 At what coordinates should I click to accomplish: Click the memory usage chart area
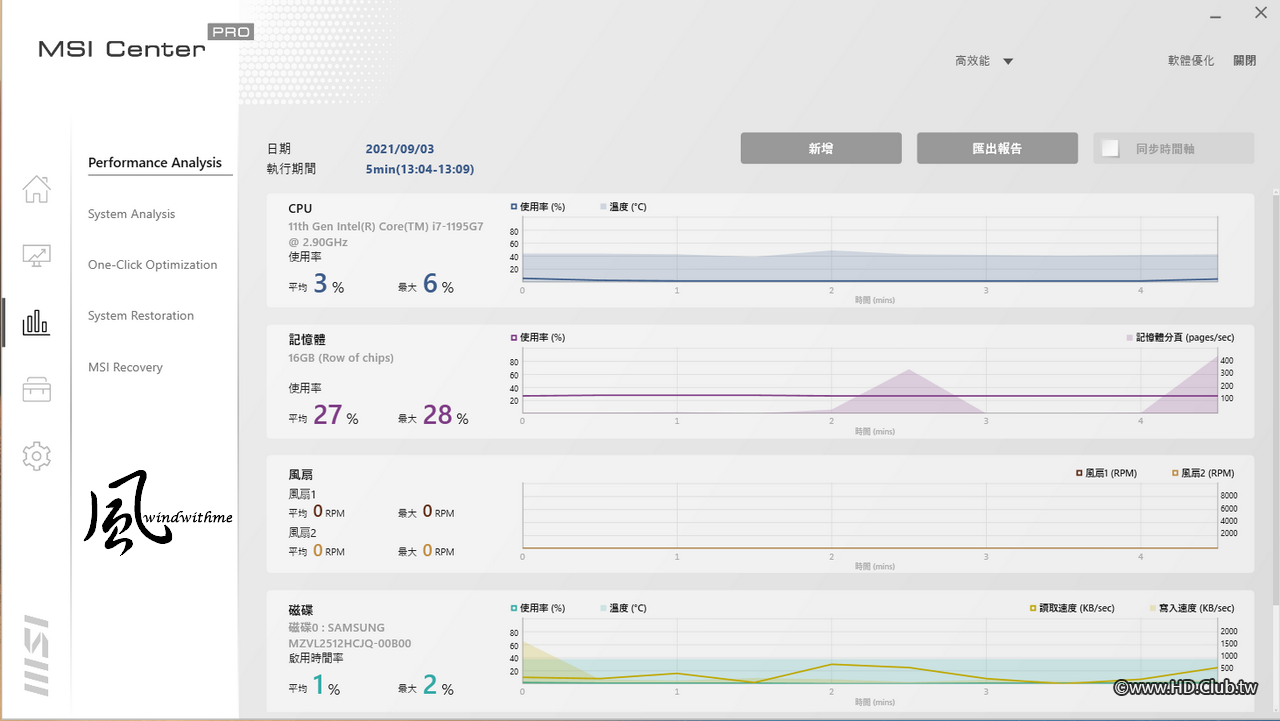pyautogui.click(x=870, y=380)
